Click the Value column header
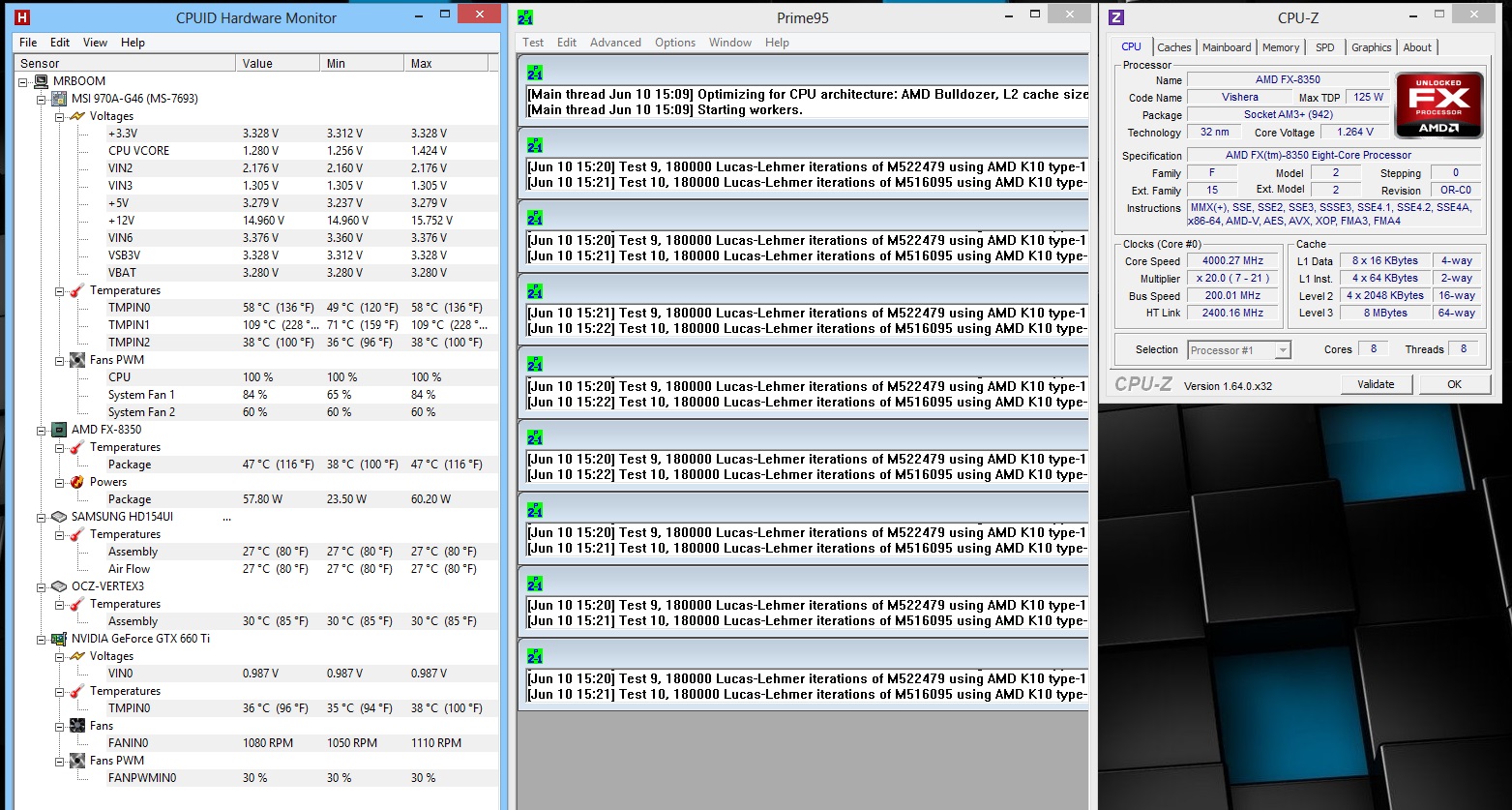The height and width of the screenshot is (810, 1512). [277, 63]
